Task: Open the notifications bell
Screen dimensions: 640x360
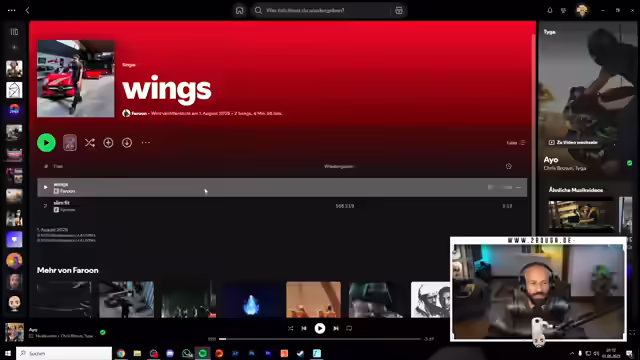Action: 550,11
